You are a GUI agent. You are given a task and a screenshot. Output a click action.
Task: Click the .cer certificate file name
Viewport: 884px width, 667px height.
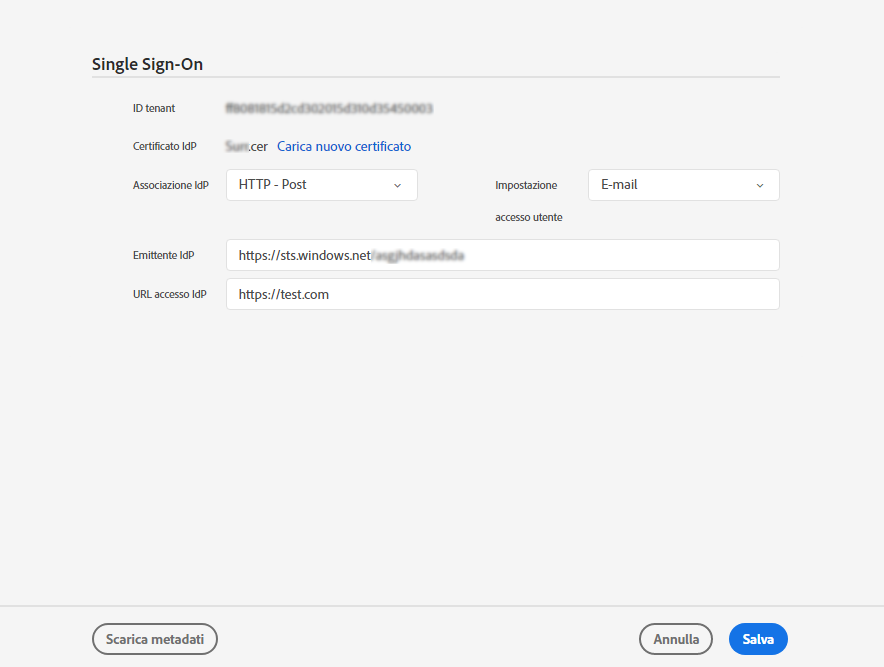(x=247, y=146)
